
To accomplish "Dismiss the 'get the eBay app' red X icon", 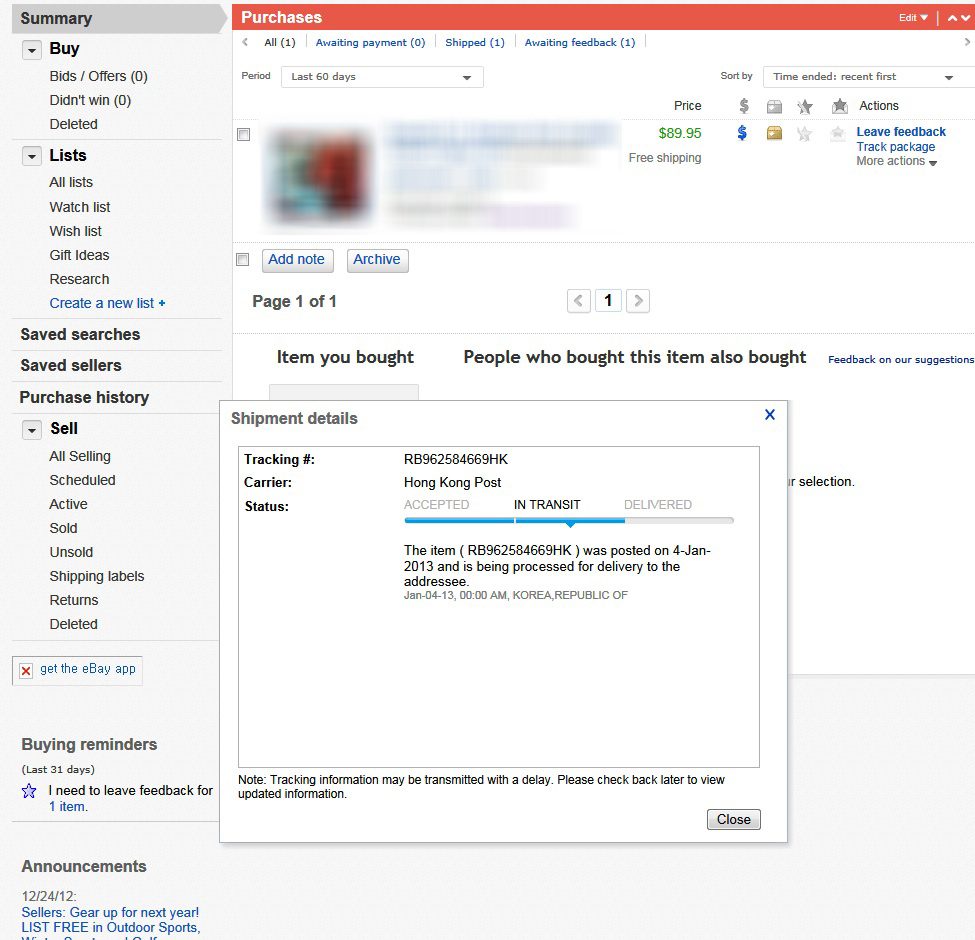I will click(x=26, y=671).
